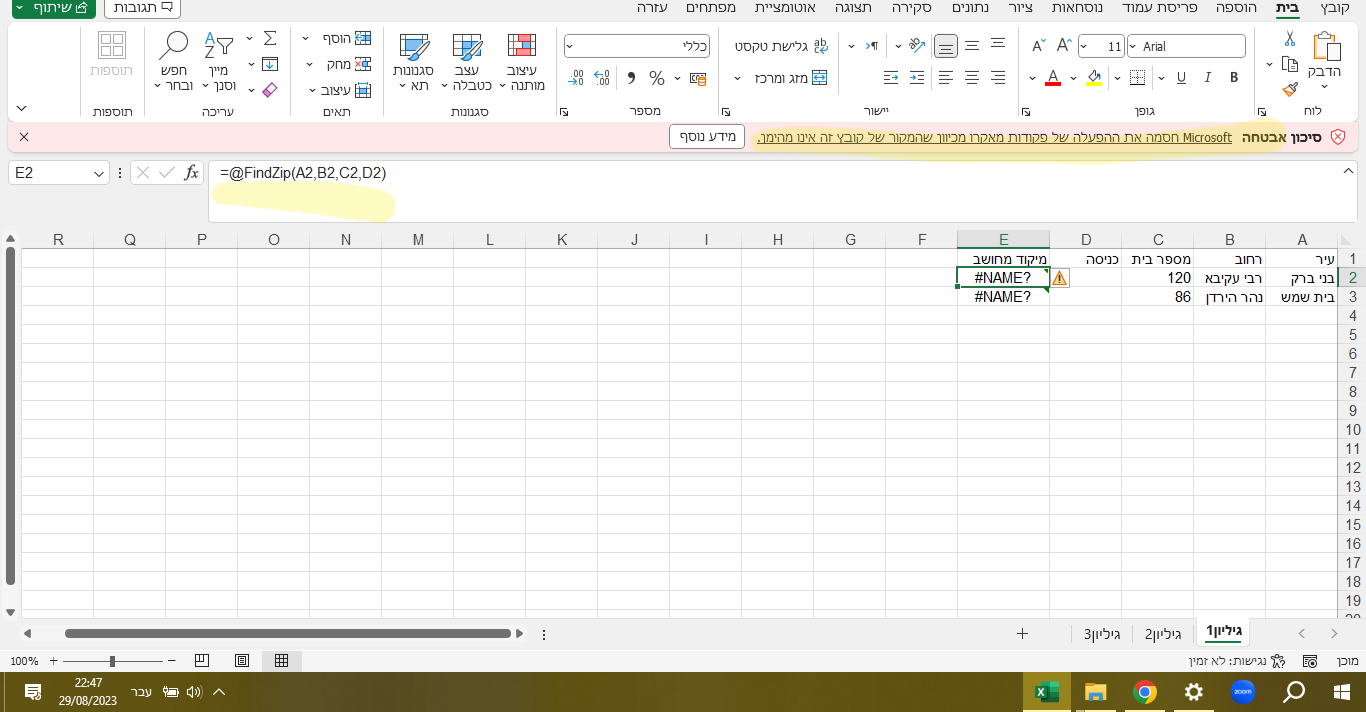The height and width of the screenshot is (712, 1366).
Task: Click the Comments (תגובות) button
Action: click(x=143, y=8)
